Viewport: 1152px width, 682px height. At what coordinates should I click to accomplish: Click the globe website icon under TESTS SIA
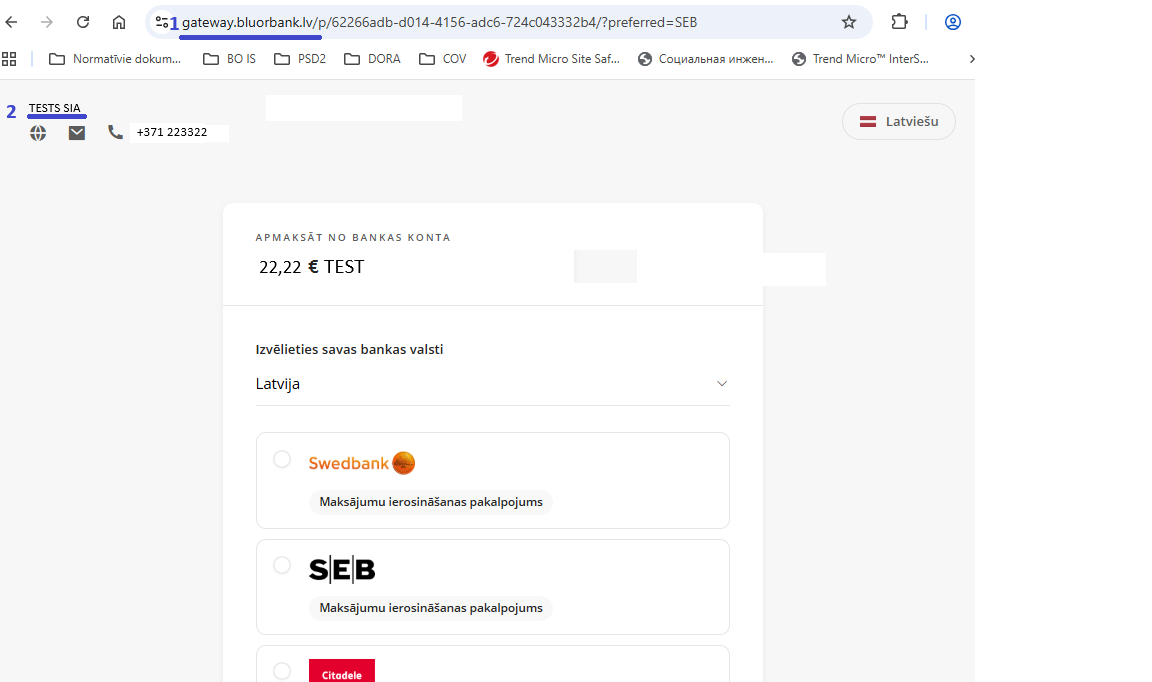click(38, 133)
